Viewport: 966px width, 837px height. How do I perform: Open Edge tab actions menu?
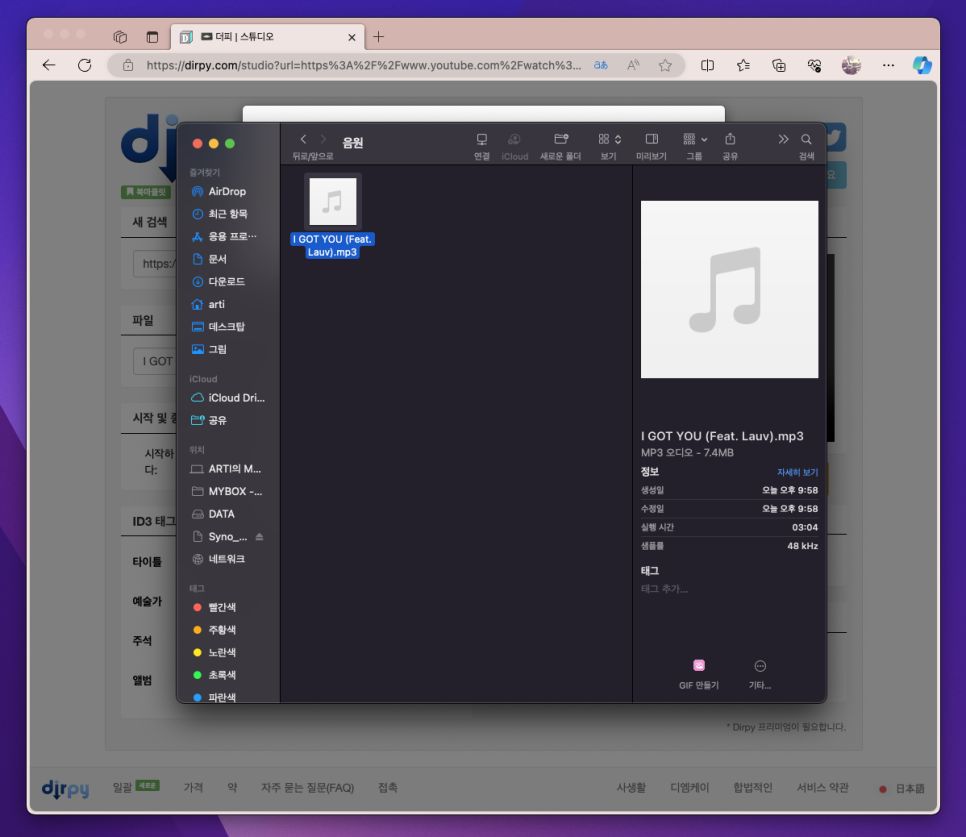pyautogui.click(x=152, y=37)
